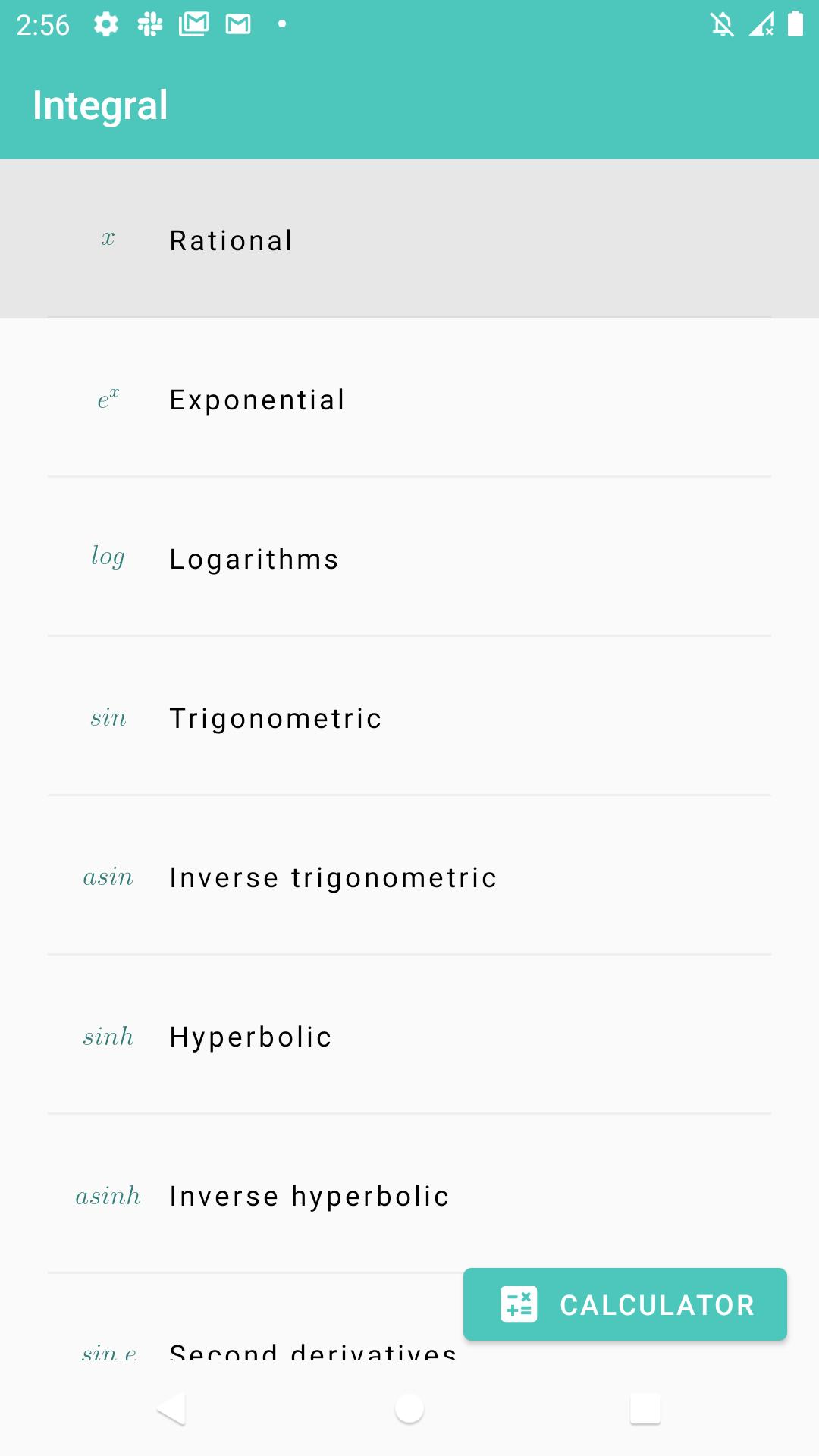Open the Second derivatives entry

pyautogui.click(x=312, y=1351)
